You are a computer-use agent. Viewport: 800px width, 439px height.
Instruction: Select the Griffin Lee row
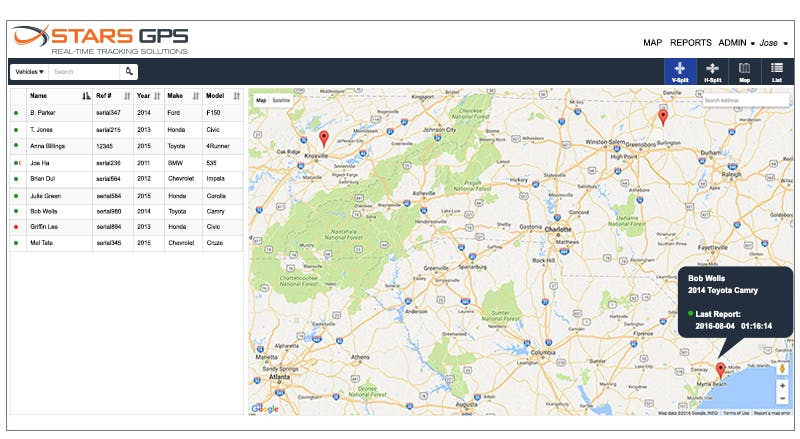[x=127, y=227]
